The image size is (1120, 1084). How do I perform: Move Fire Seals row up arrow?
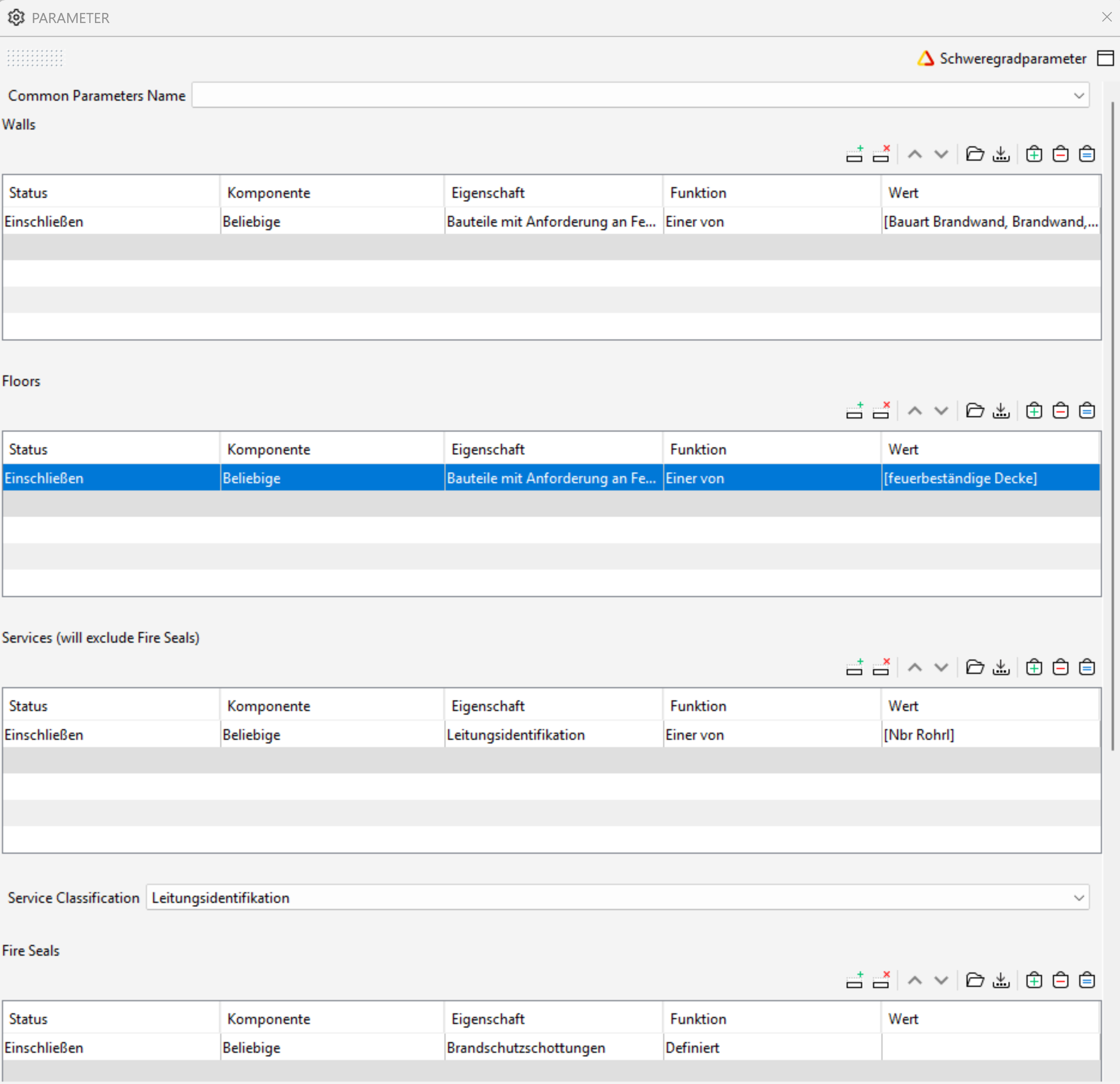[915, 980]
